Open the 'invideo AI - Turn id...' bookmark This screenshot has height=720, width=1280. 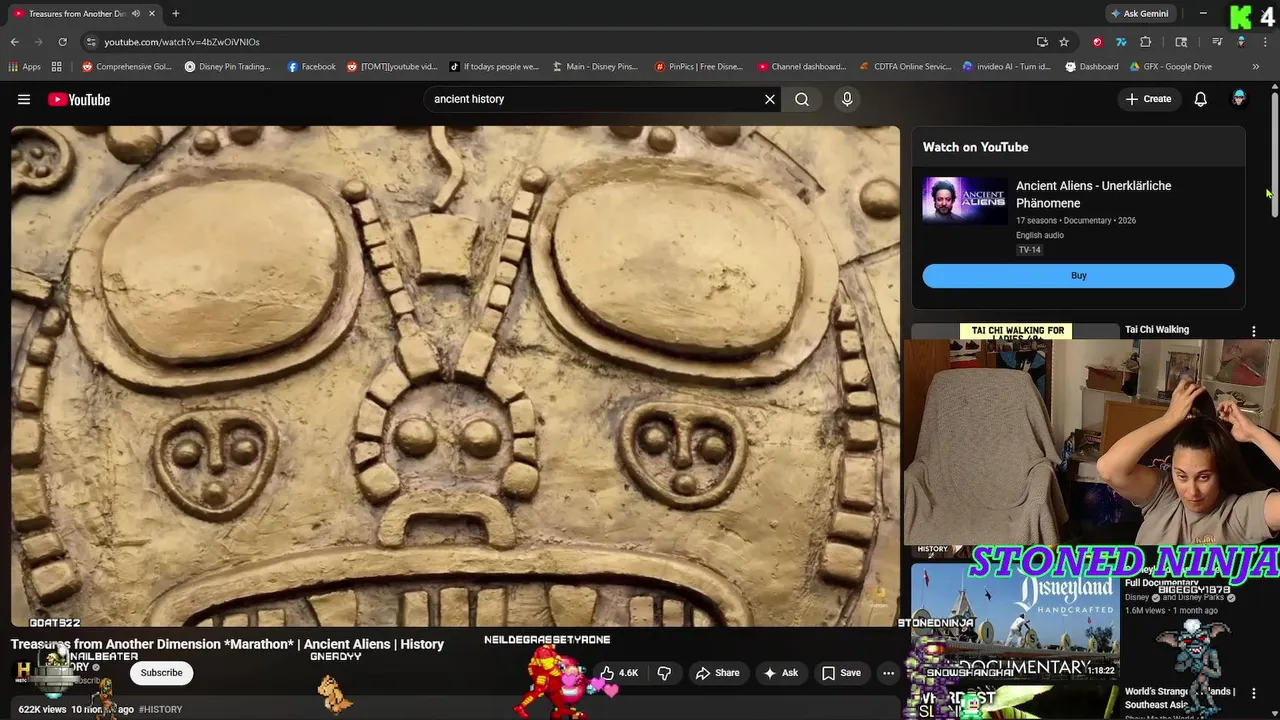(1006, 67)
